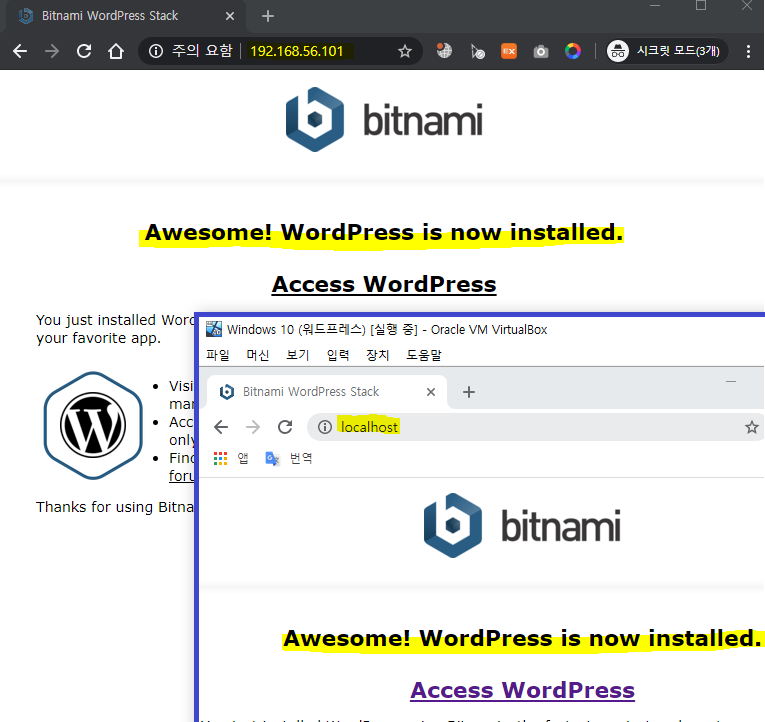Click the globe extension icon in toolbar
This screenshot has width=765, height=722.
[444, 51]
